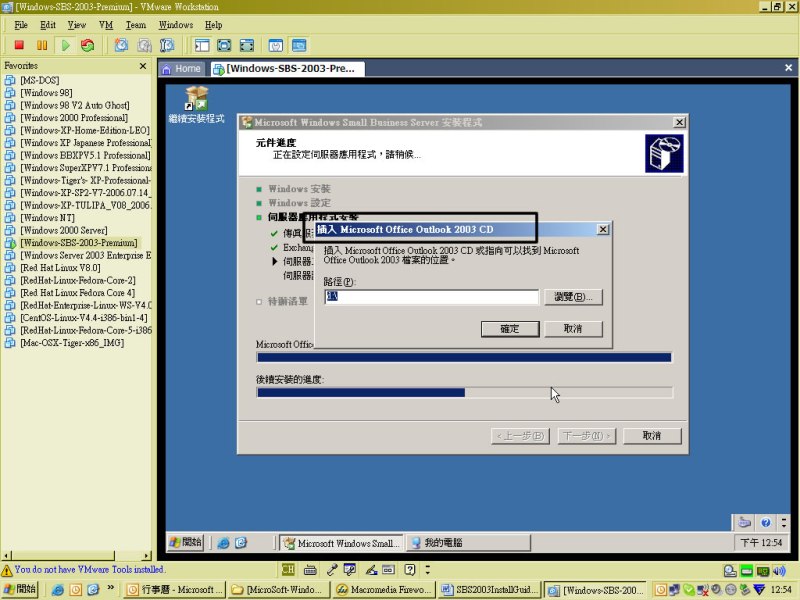This screenshot has width=800, height=600.
Task: Click the 瀏覽 browse button
Action: click(573, 297)
